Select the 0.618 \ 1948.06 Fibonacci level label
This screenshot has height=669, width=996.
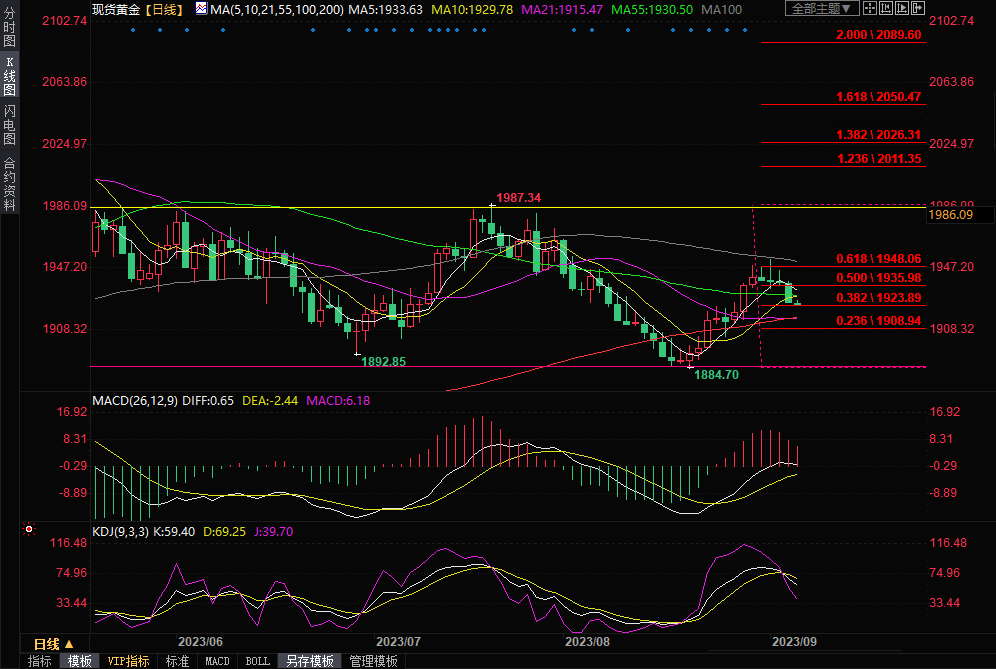(879, 258)
